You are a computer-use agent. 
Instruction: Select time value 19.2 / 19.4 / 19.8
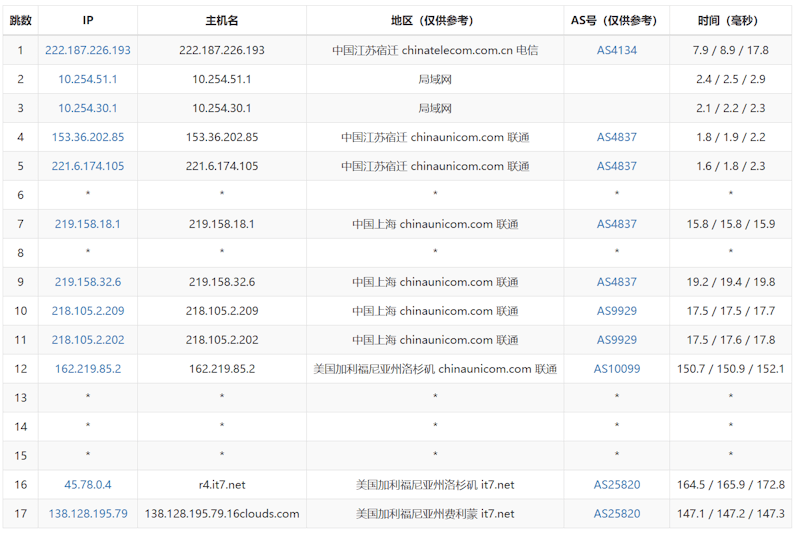[x=731, y=282]
